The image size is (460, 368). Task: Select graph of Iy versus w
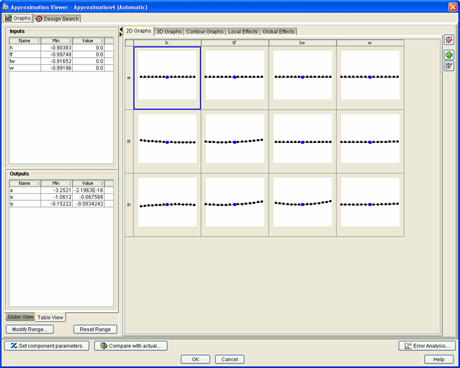coord(370,205)
